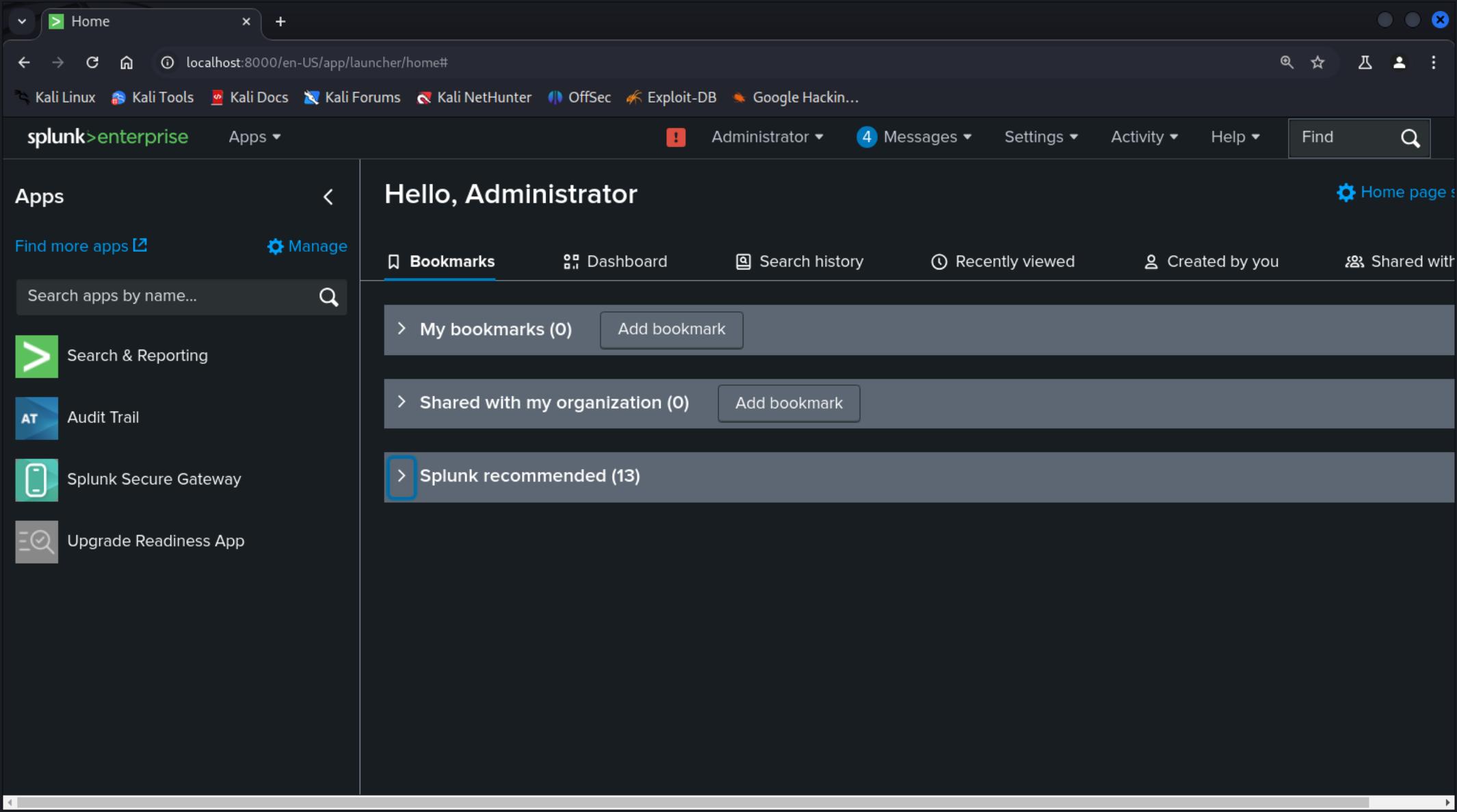Open the browser zoom indicator

click(1287, 62)
